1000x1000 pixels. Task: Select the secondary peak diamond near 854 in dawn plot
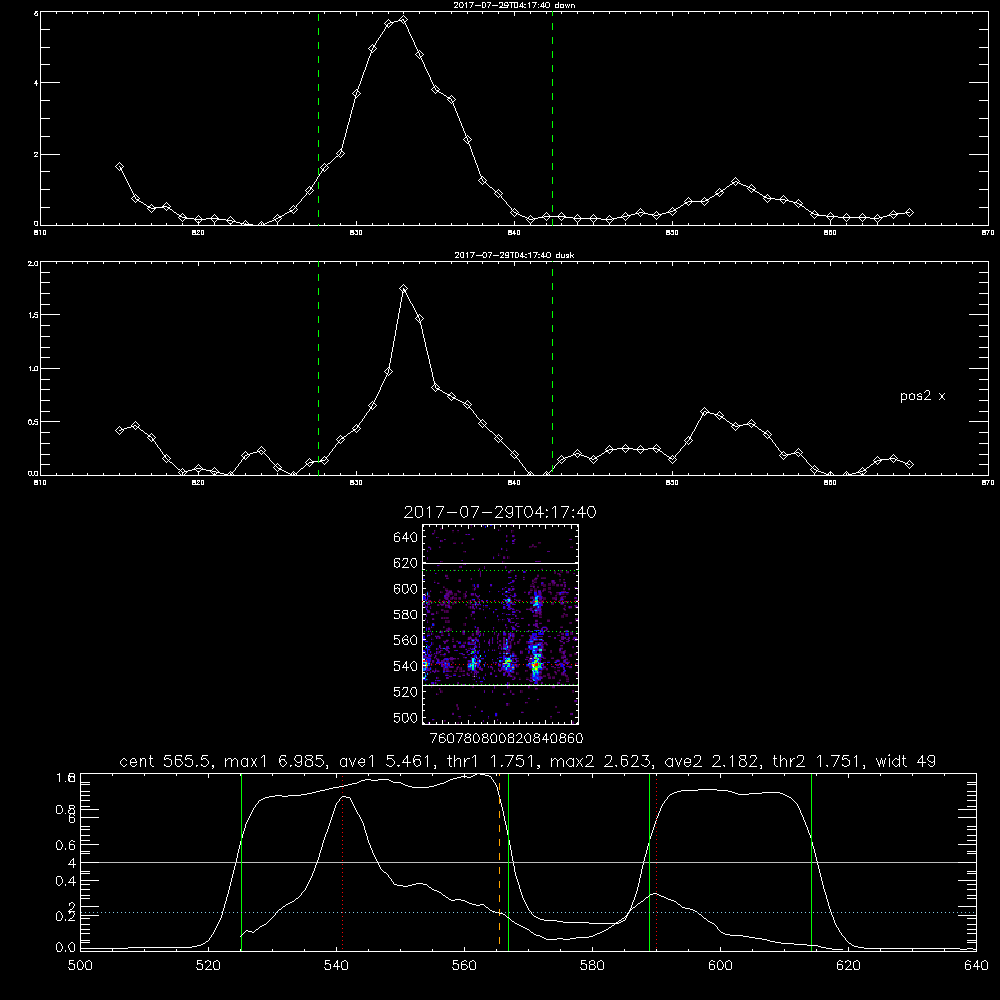[x=735, y=182]
